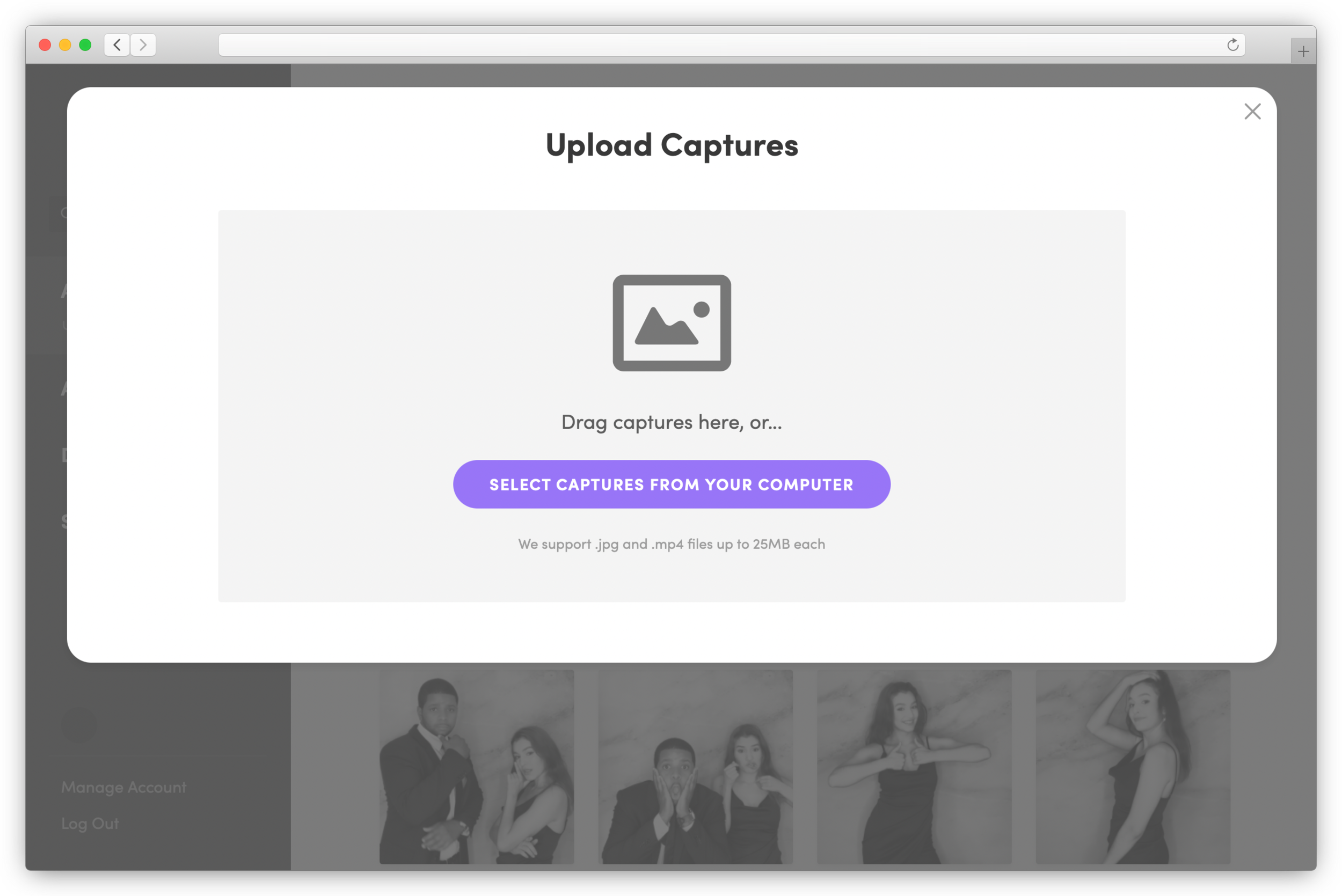Open the surprised man with hands-on-face thumbnail
1342x896 pixels.
(x=695, y=766)
